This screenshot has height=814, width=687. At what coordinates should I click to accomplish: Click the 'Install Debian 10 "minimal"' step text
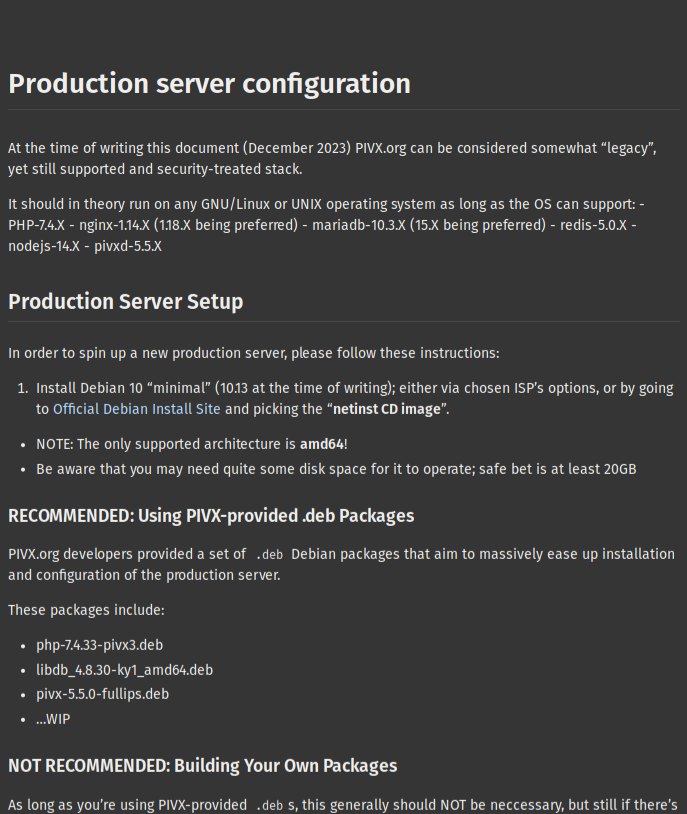pos(355,399)
